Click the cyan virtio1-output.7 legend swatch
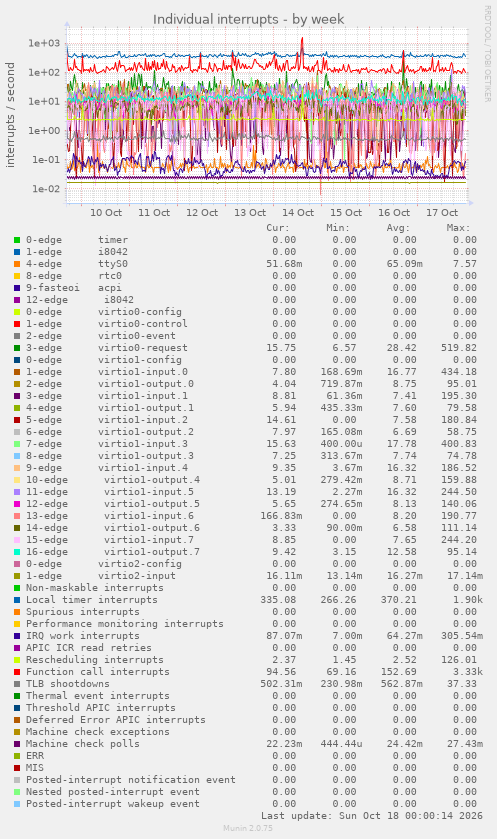 pos(17,552)
